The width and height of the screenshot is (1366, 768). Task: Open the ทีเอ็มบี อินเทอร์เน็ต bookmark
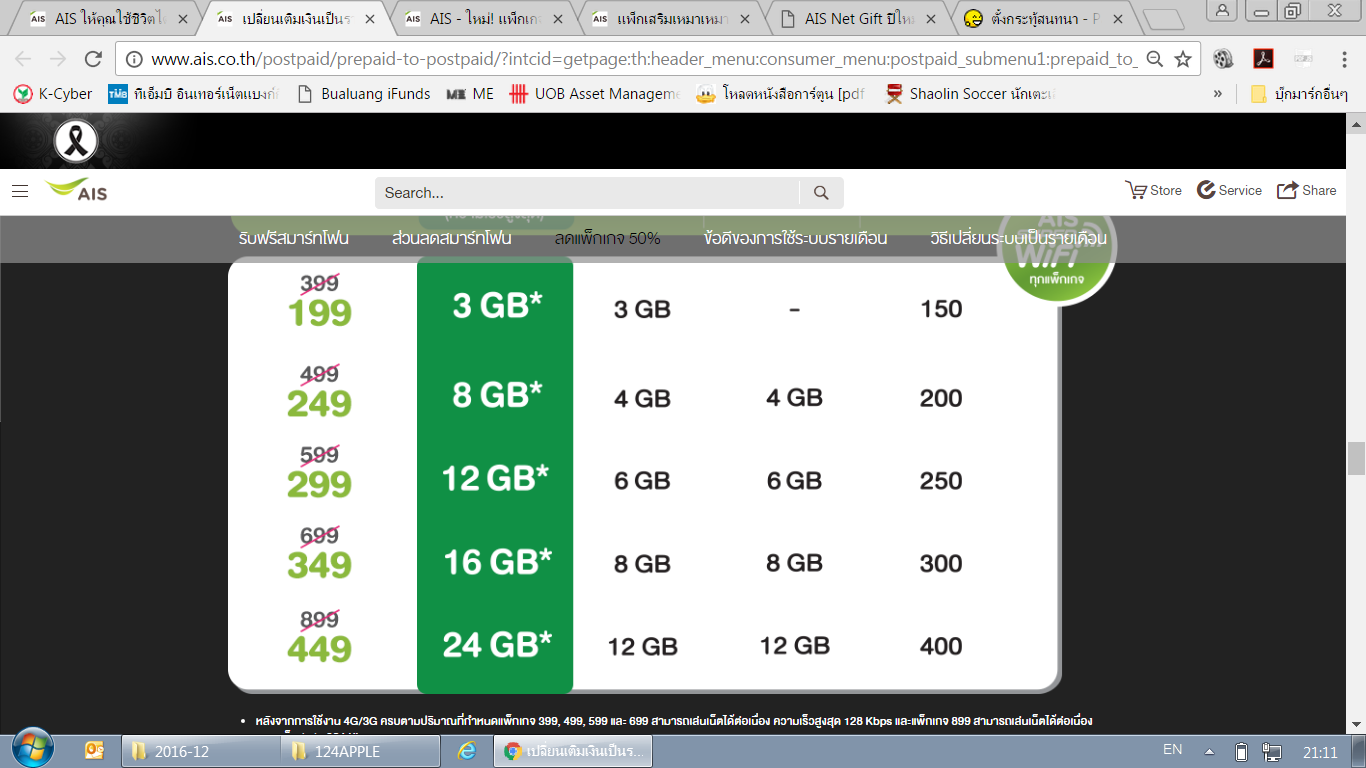click(195, 94)
